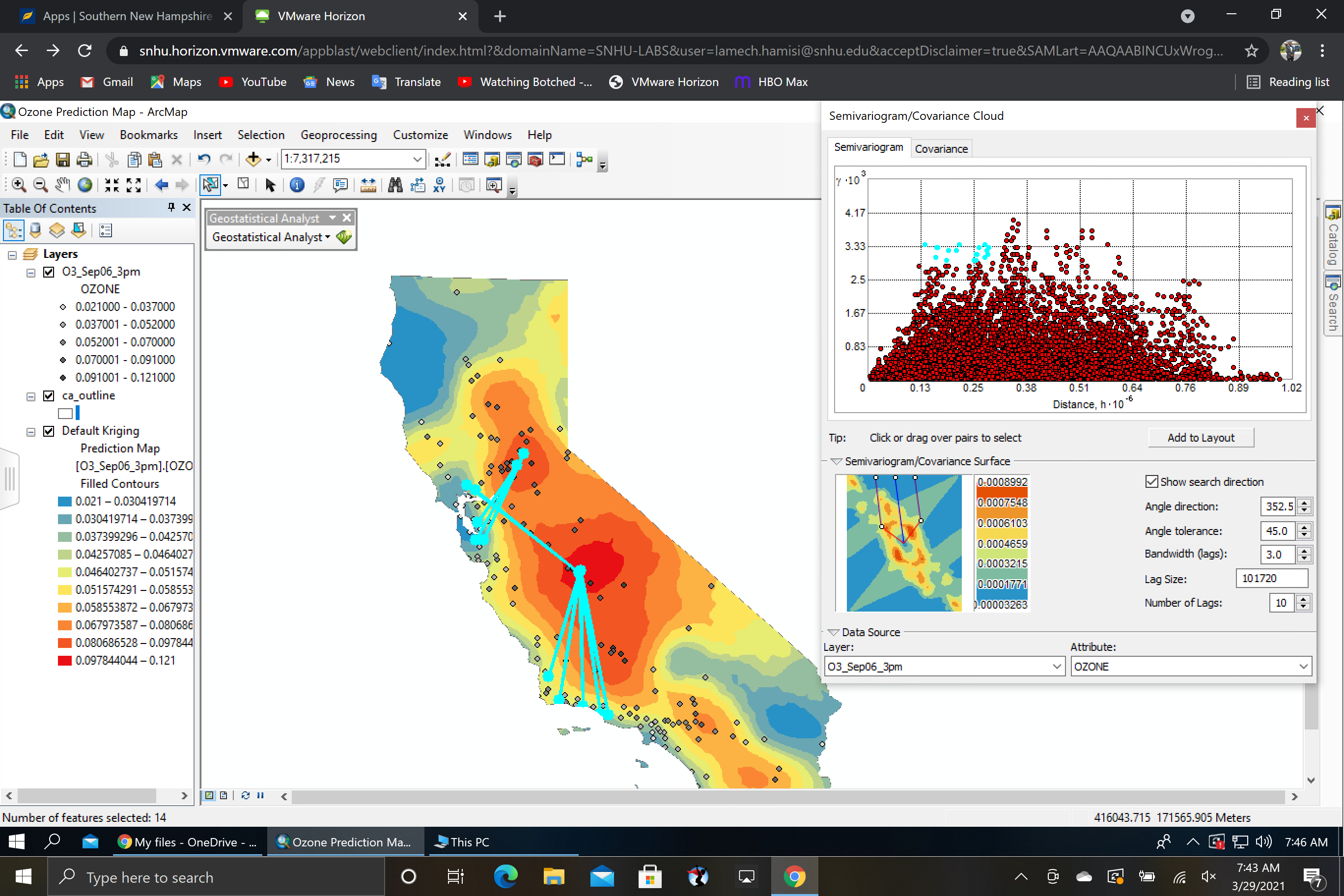Click Add to Layout button
Image resolution: width=1344 pixels, height=896 pixels.
coord(1201,438)
